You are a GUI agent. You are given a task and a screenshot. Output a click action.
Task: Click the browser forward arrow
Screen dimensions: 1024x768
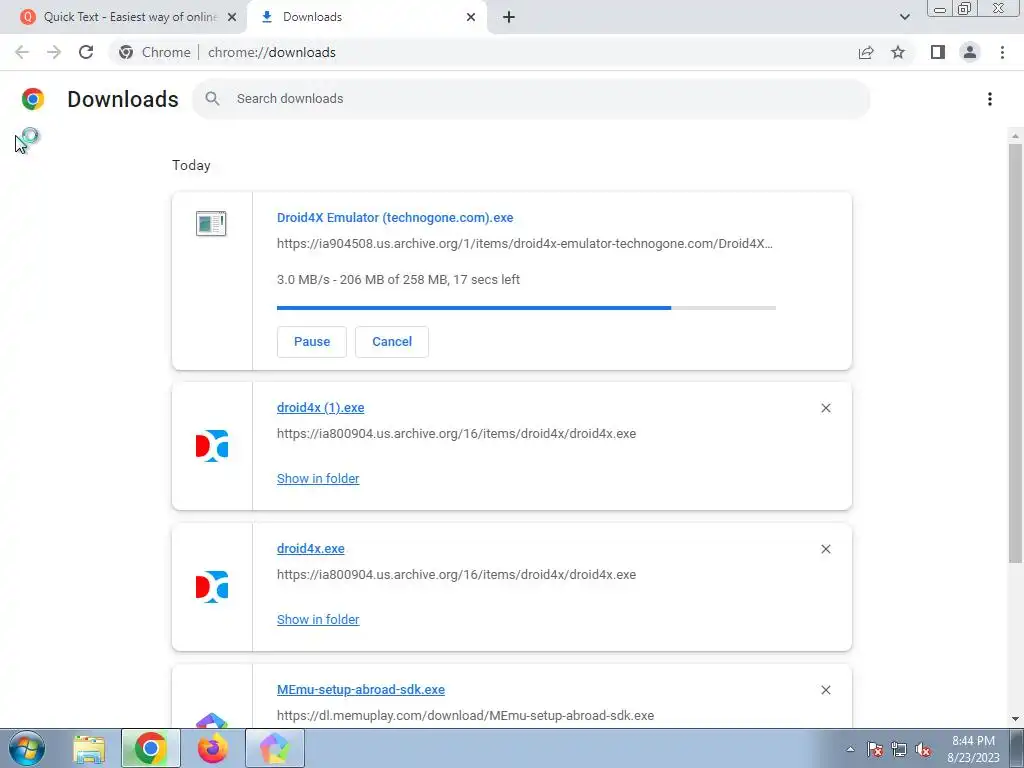click(54, 52)
